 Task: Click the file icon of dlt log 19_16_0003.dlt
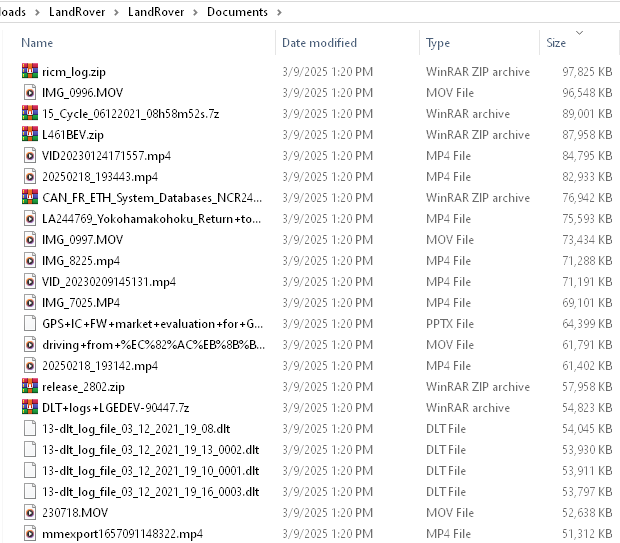[x=30, y=491]
